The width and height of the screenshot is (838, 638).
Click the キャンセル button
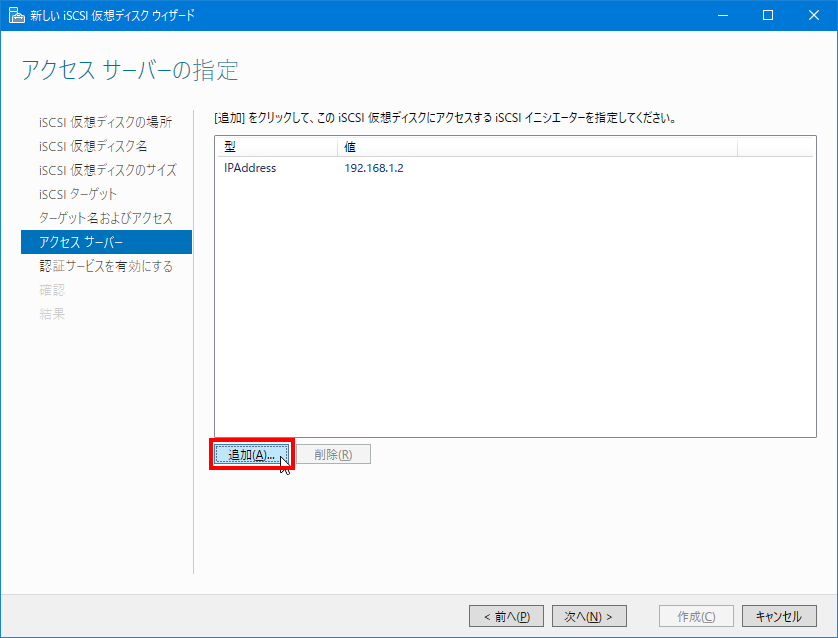pyautogui.click(x=779, y=615)
